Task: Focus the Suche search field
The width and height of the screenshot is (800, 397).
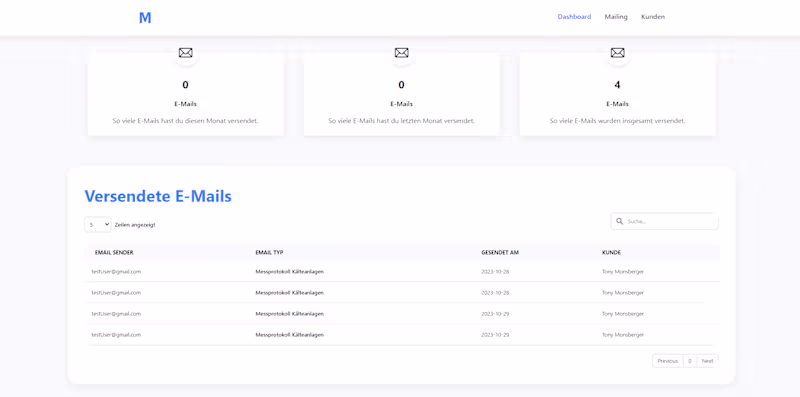Action: click(664, 221)
